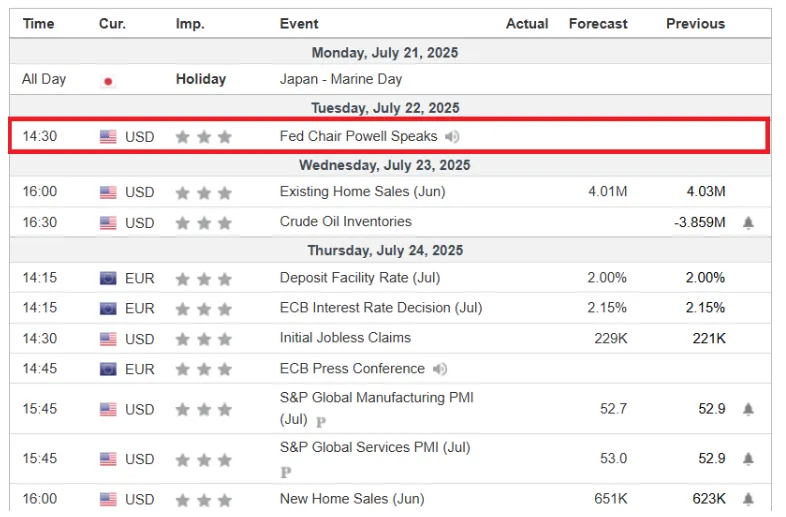This screenshot has height=517, width=786.
Task: Open Deposit Facility Rate (Jul) event
Action: (360, 278)
